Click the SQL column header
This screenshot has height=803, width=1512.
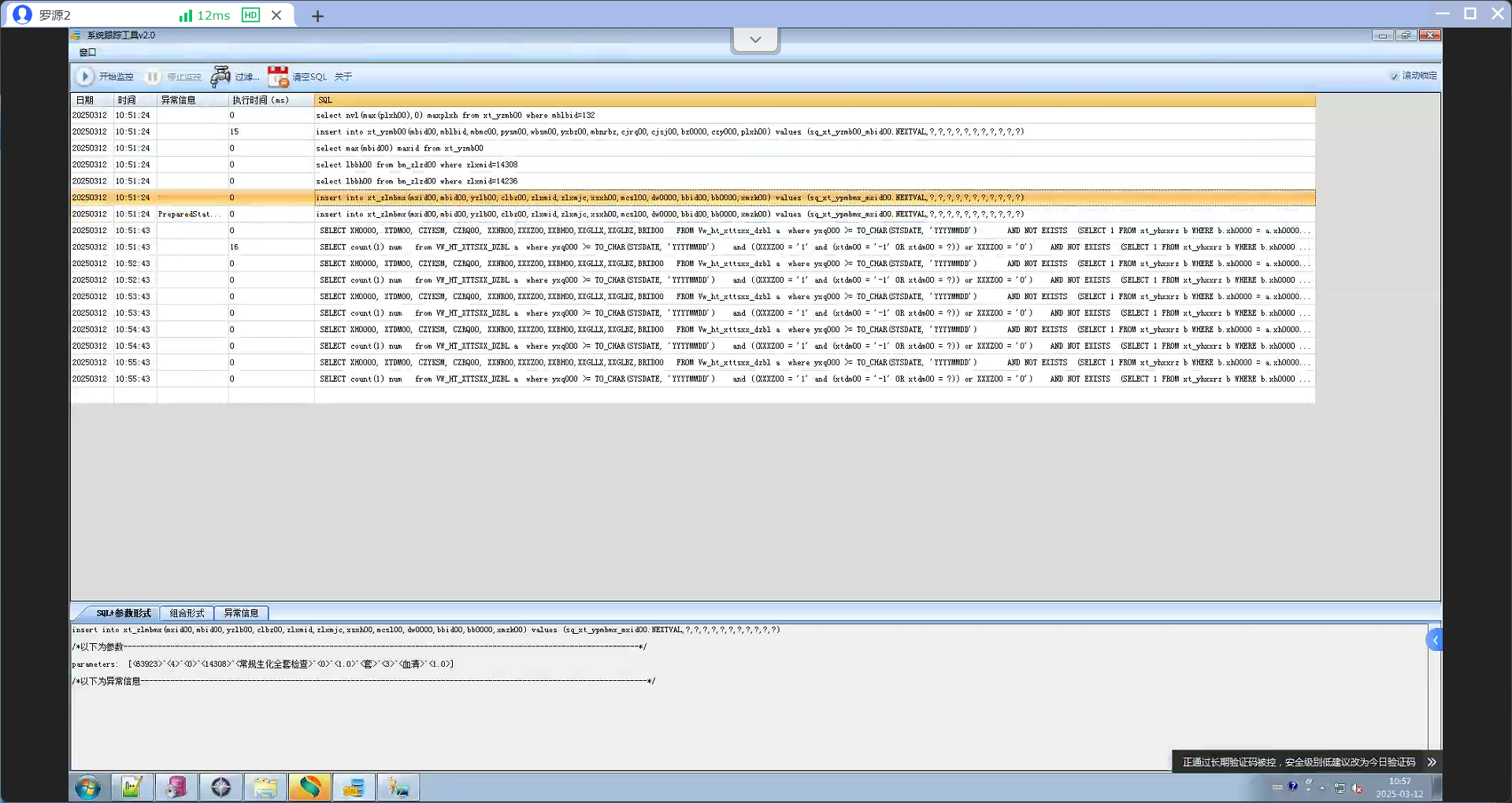tap(815, 100)
